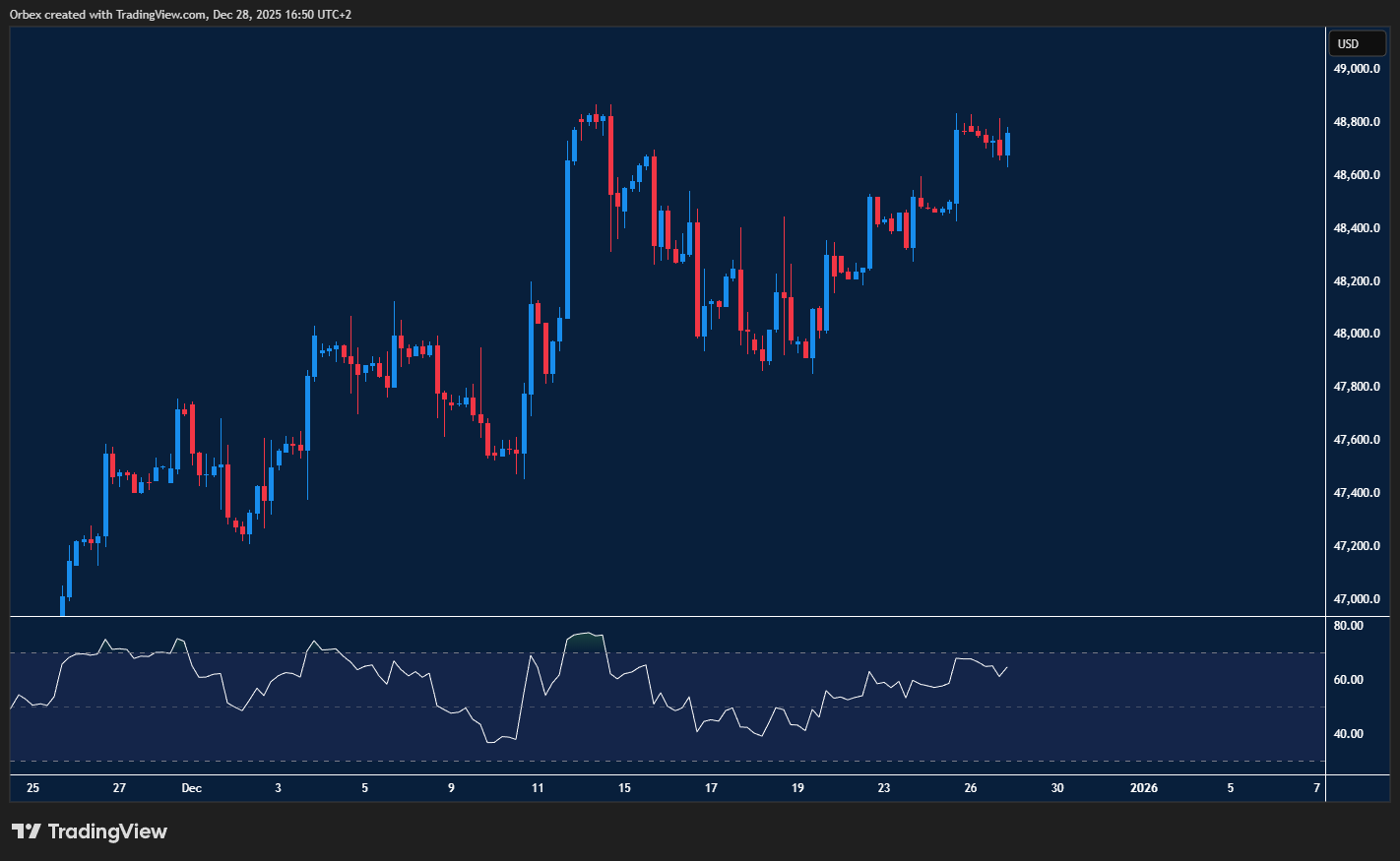
Task: Select the 30 date label on time axis
Action: pyautogui.click(x=1057, y=788)
